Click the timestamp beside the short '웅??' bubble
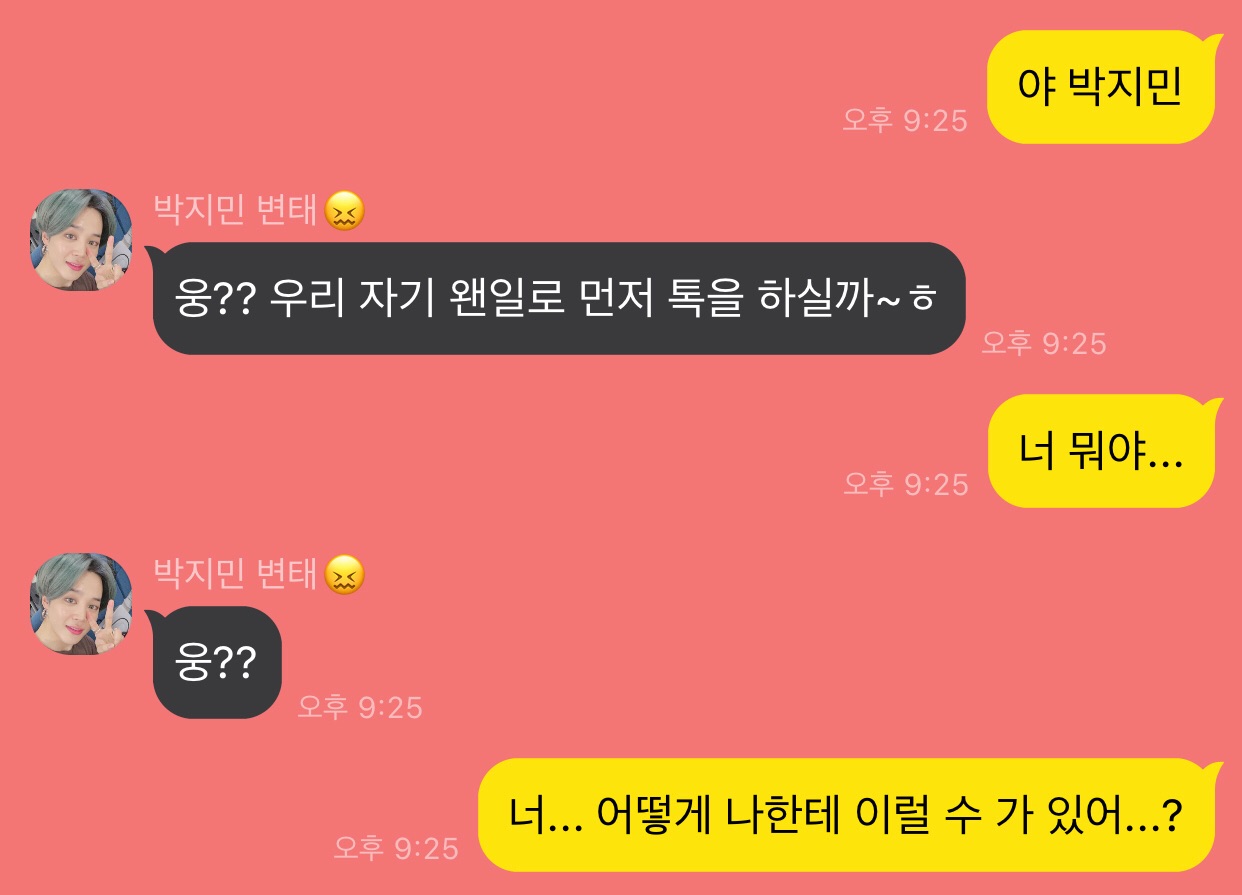Screen dimensions: 1242x895 tap(360, 708)
